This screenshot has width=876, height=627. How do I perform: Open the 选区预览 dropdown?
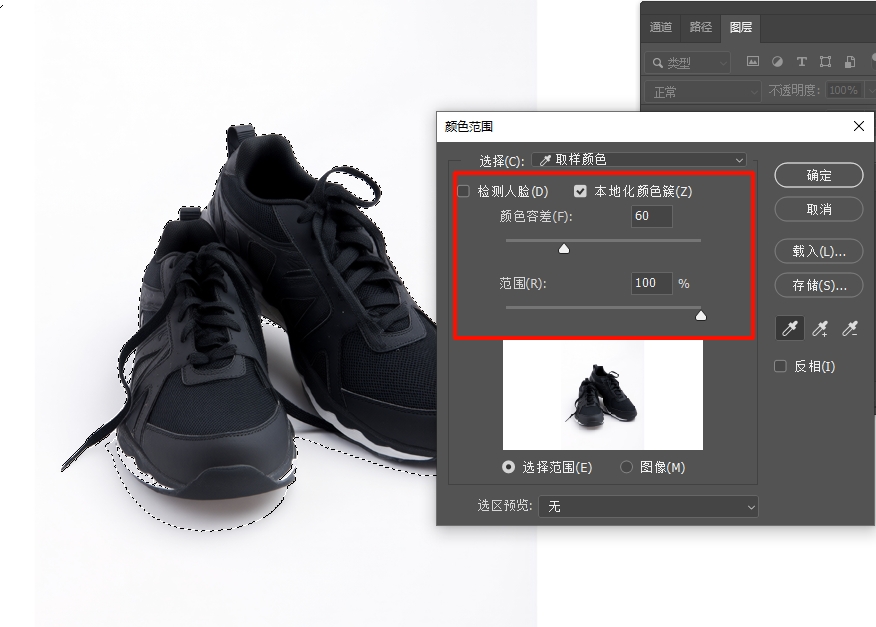tap(648, 507)
